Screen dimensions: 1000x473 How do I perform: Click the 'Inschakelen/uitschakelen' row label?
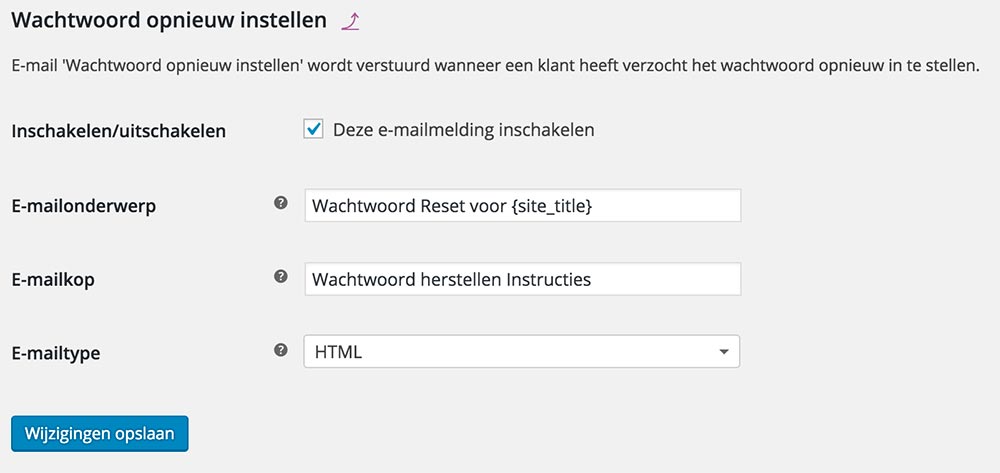(118, 131)
